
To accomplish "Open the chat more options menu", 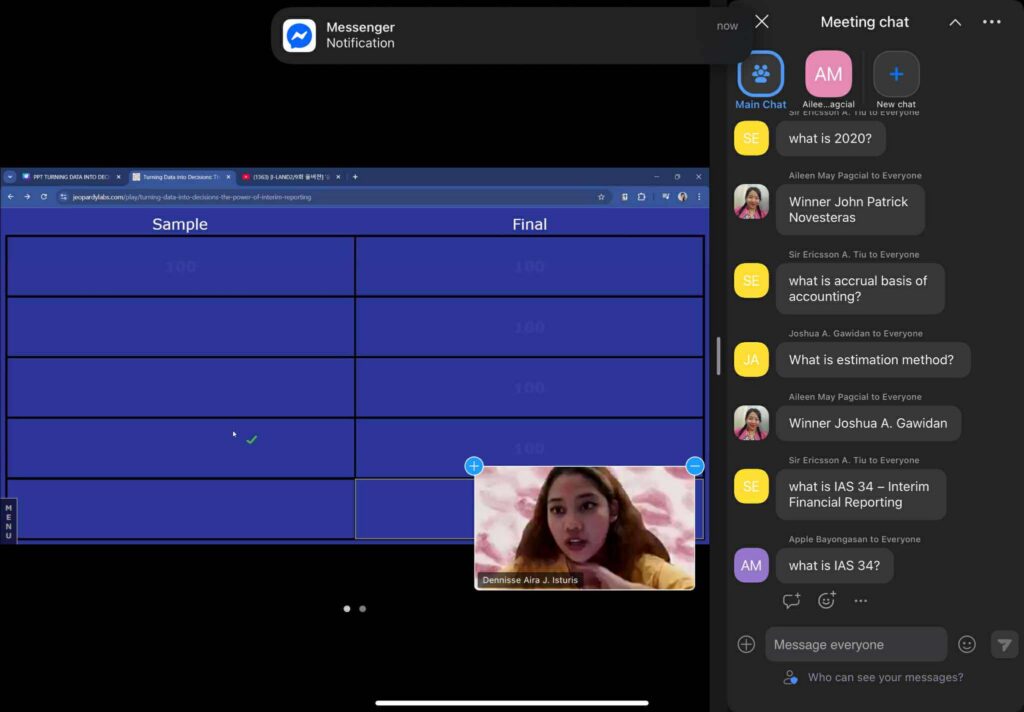I will (x=991, y=22).
